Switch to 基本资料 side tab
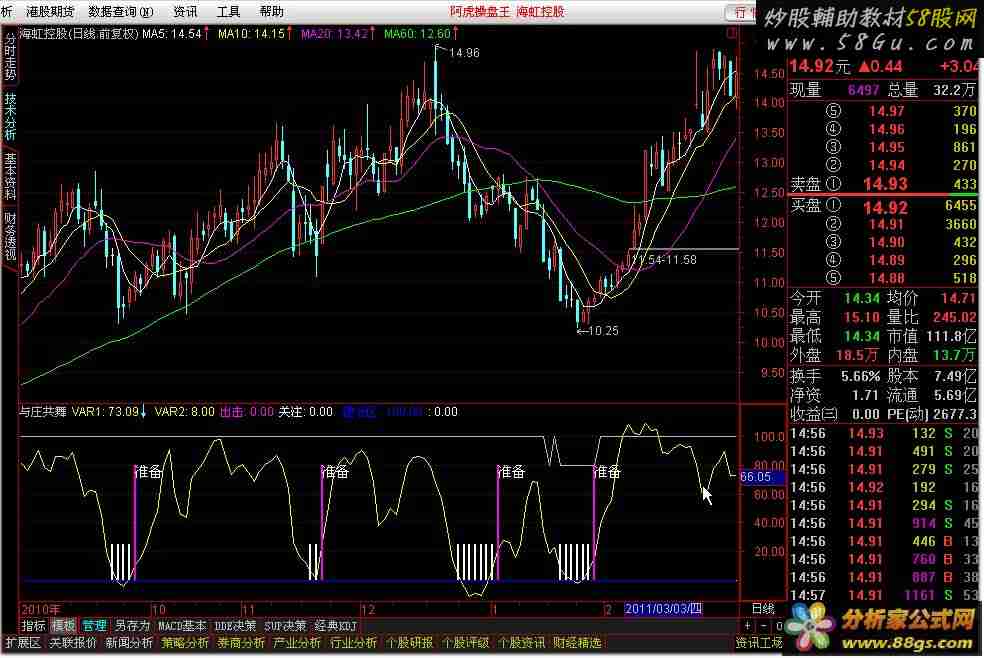The height and width of the screenshot is (658, 984). click(10, 176)
